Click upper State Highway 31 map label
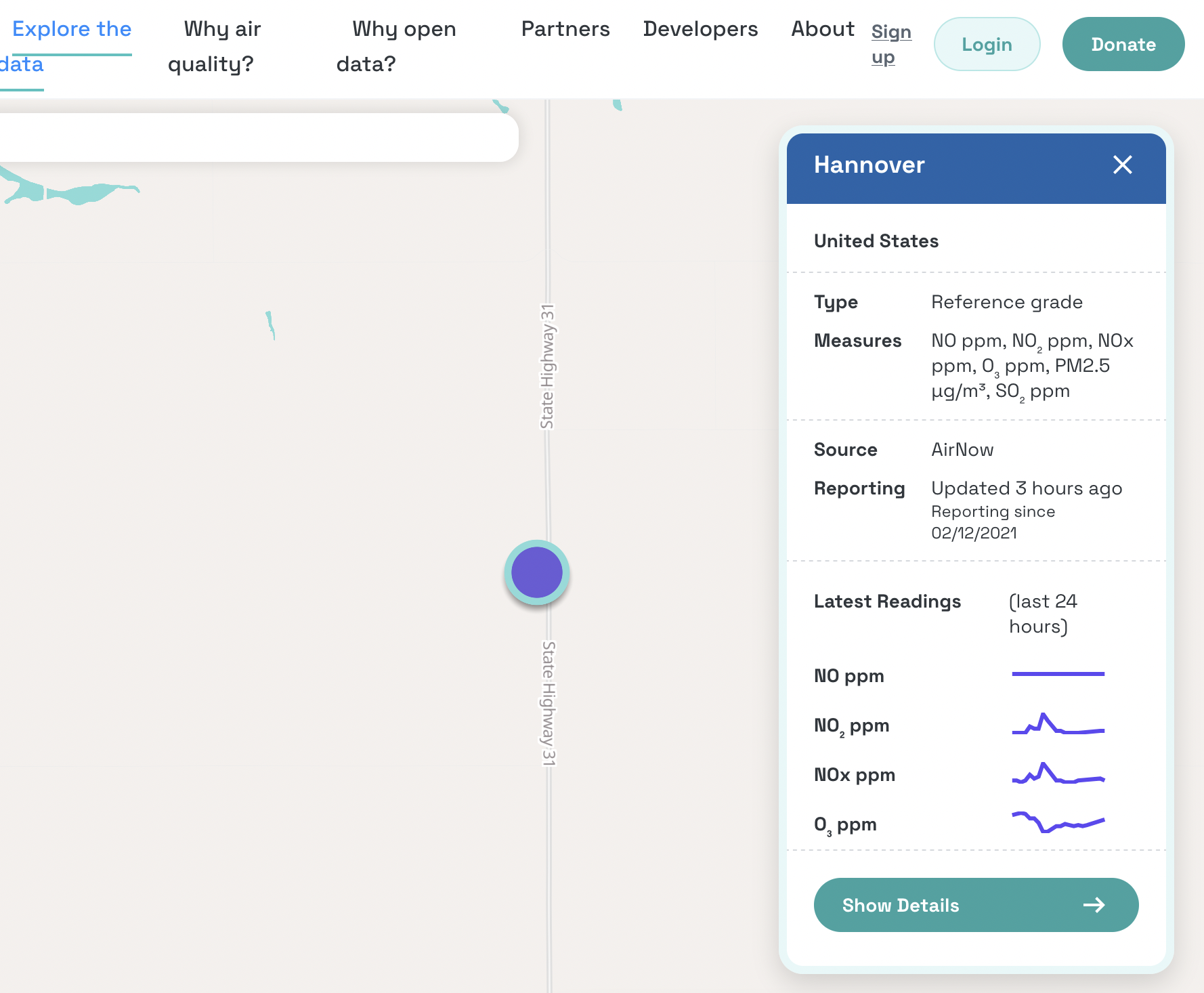The image size is (1204, 993). click(x=547, y=366)
